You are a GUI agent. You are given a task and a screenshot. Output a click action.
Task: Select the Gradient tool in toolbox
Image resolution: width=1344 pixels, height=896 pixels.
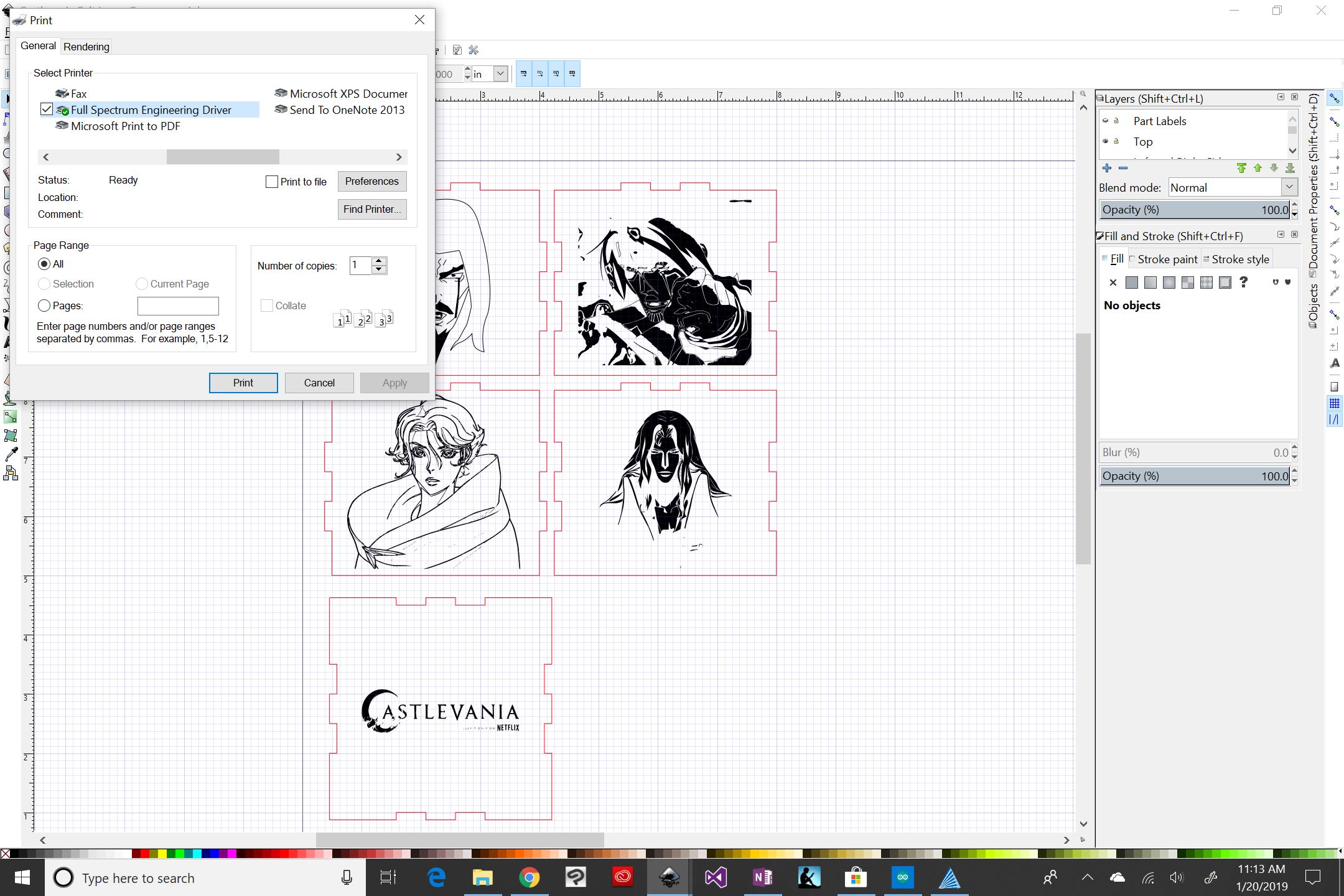[x=11, y=417]
